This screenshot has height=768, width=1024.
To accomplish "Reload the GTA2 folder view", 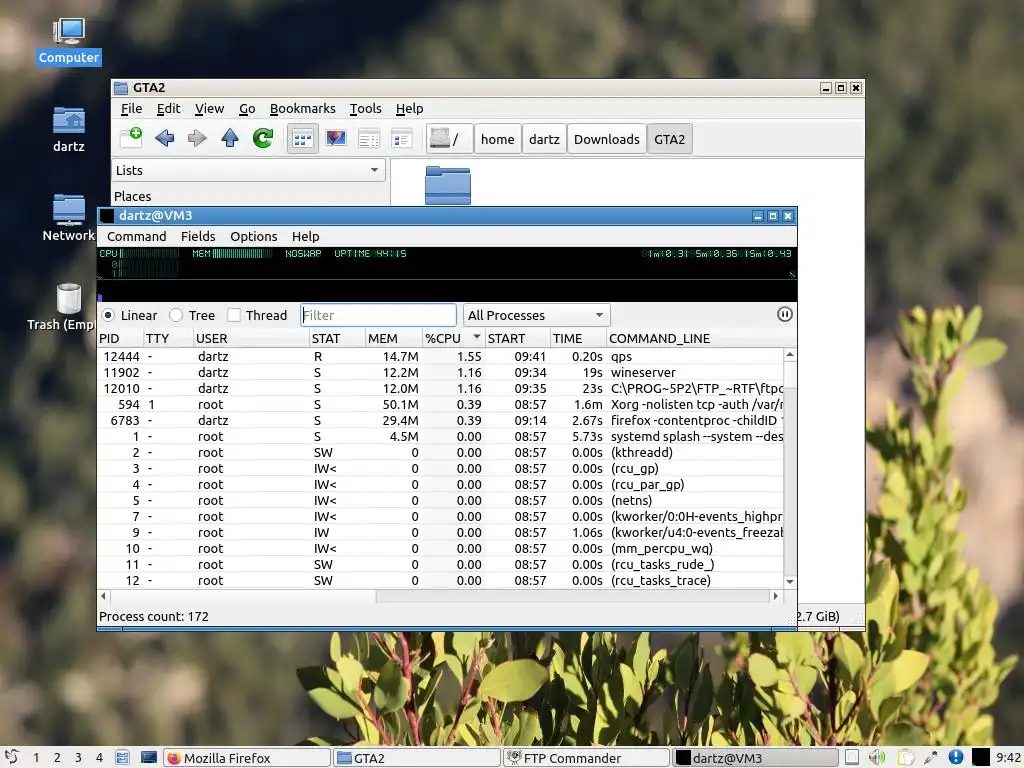I will pyautogui.click(x=263, y=138).
